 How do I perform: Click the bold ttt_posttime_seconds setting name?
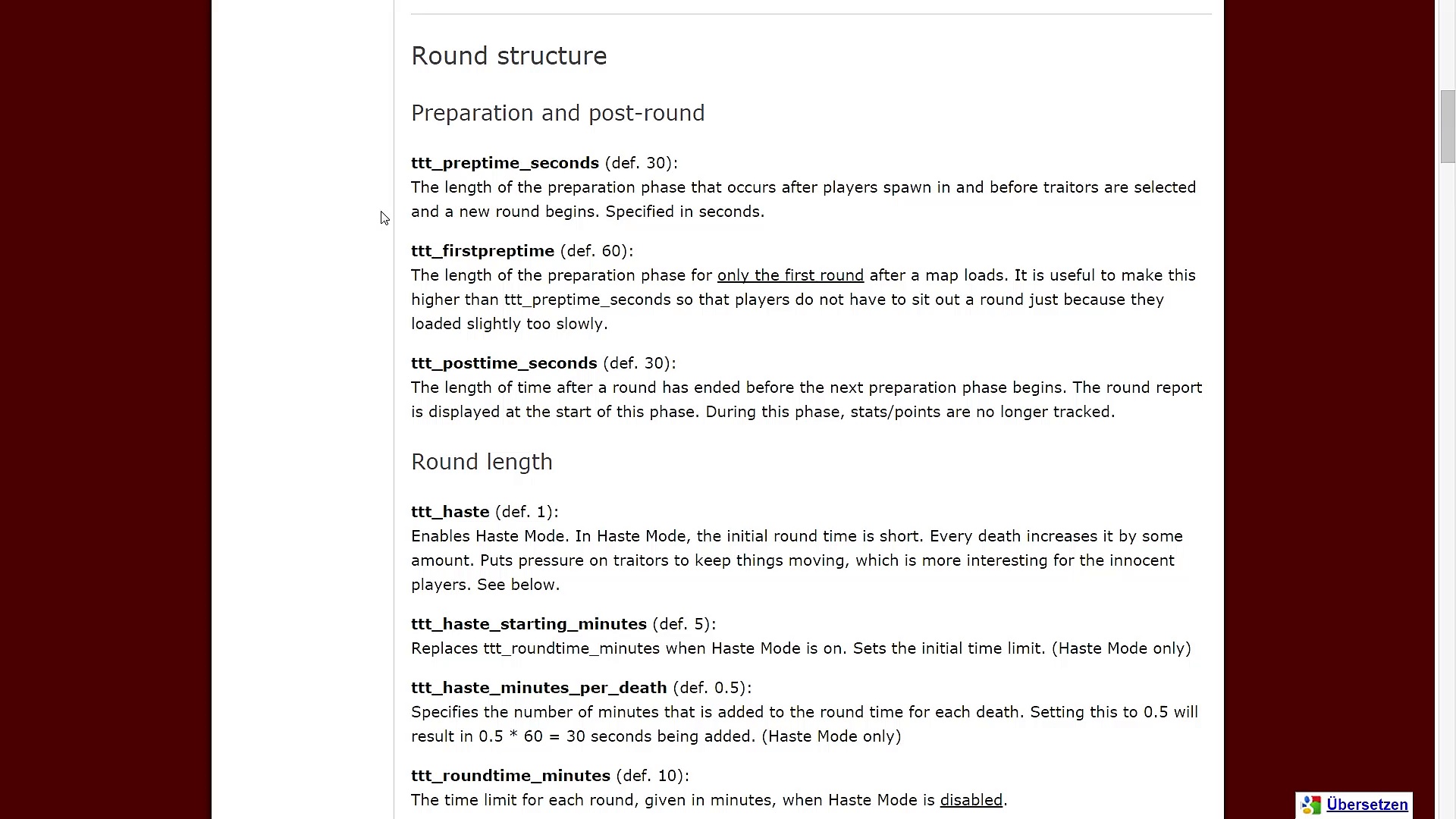pyautogui.click(x=504, y=363)
